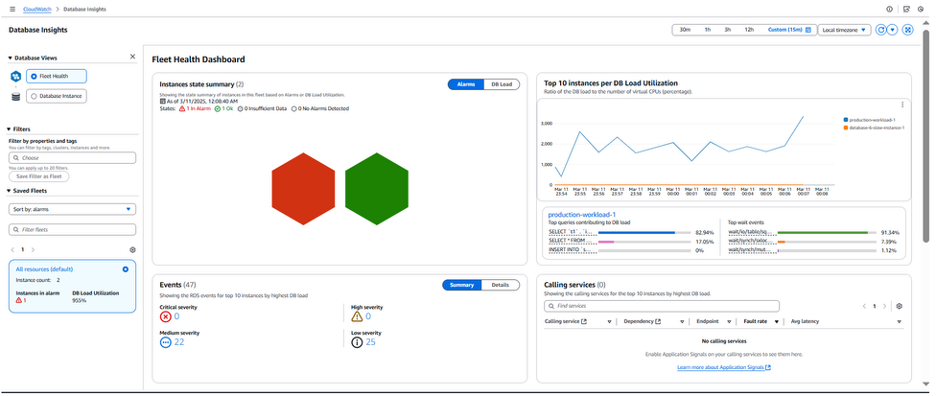Viewport: 936px width, 396px height.
Task: Close the Database Views side panel
Action: click(133, 57)
